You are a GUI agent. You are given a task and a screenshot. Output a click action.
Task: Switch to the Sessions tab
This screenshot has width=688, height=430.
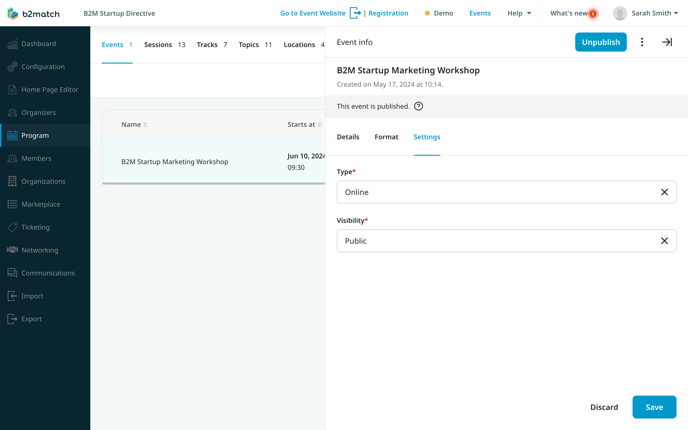tap(165, 45)
